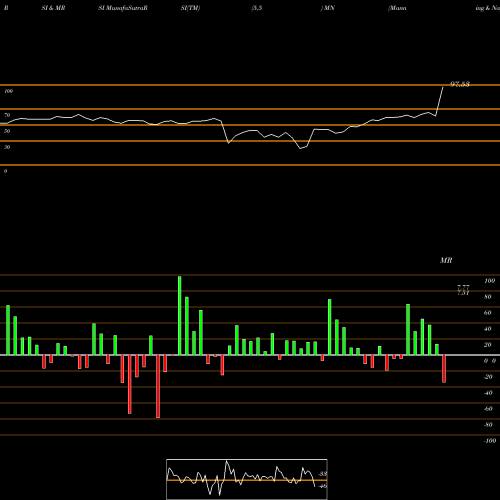Click the last red bar in MR chart
Viewport: 500px width, 500px height.
click(x=444, y=369)
